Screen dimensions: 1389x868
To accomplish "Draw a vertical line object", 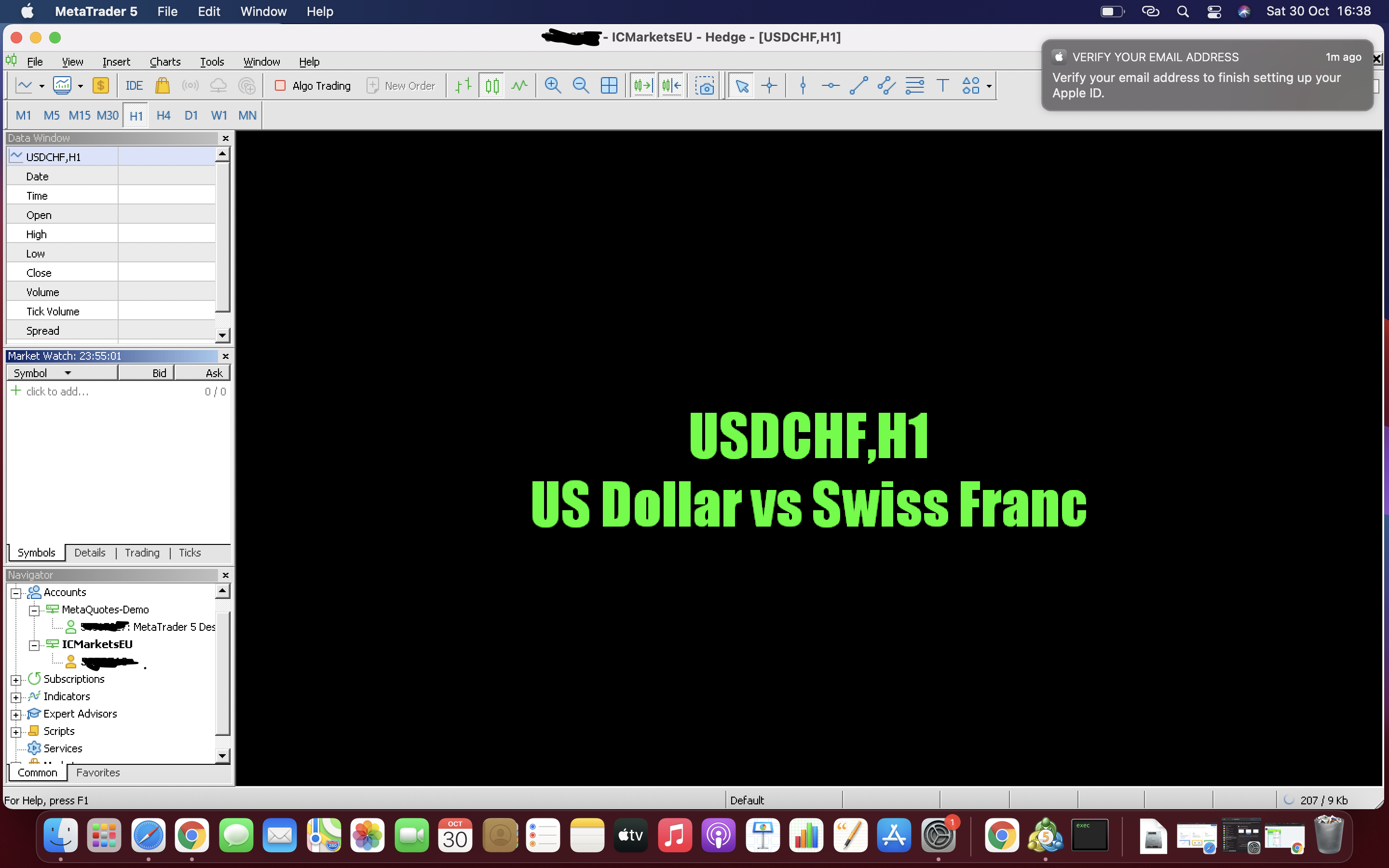I will (803, 85).
